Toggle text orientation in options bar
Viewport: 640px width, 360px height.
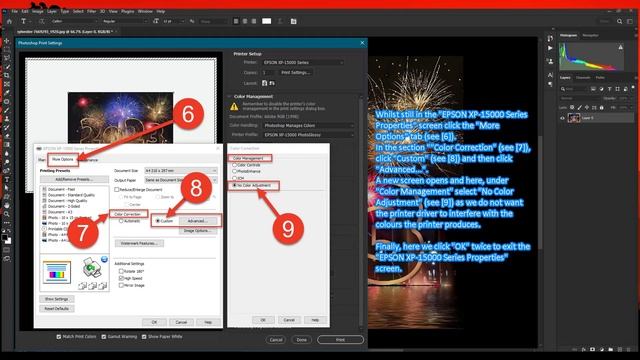click(x=42, y=21)
